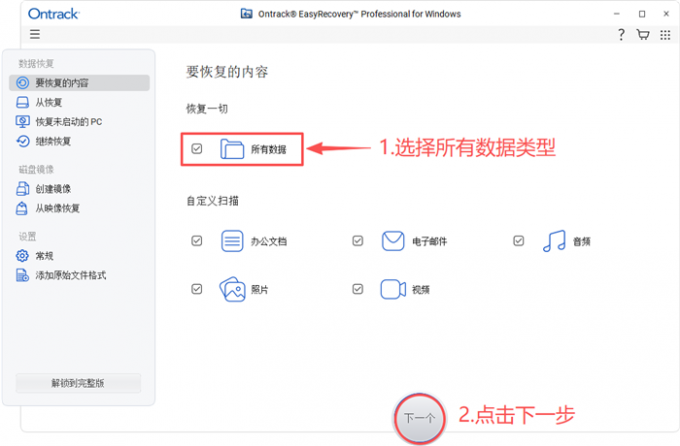Click the 照片 picture icon
680x446 pixels.
(x=232, y=289)
